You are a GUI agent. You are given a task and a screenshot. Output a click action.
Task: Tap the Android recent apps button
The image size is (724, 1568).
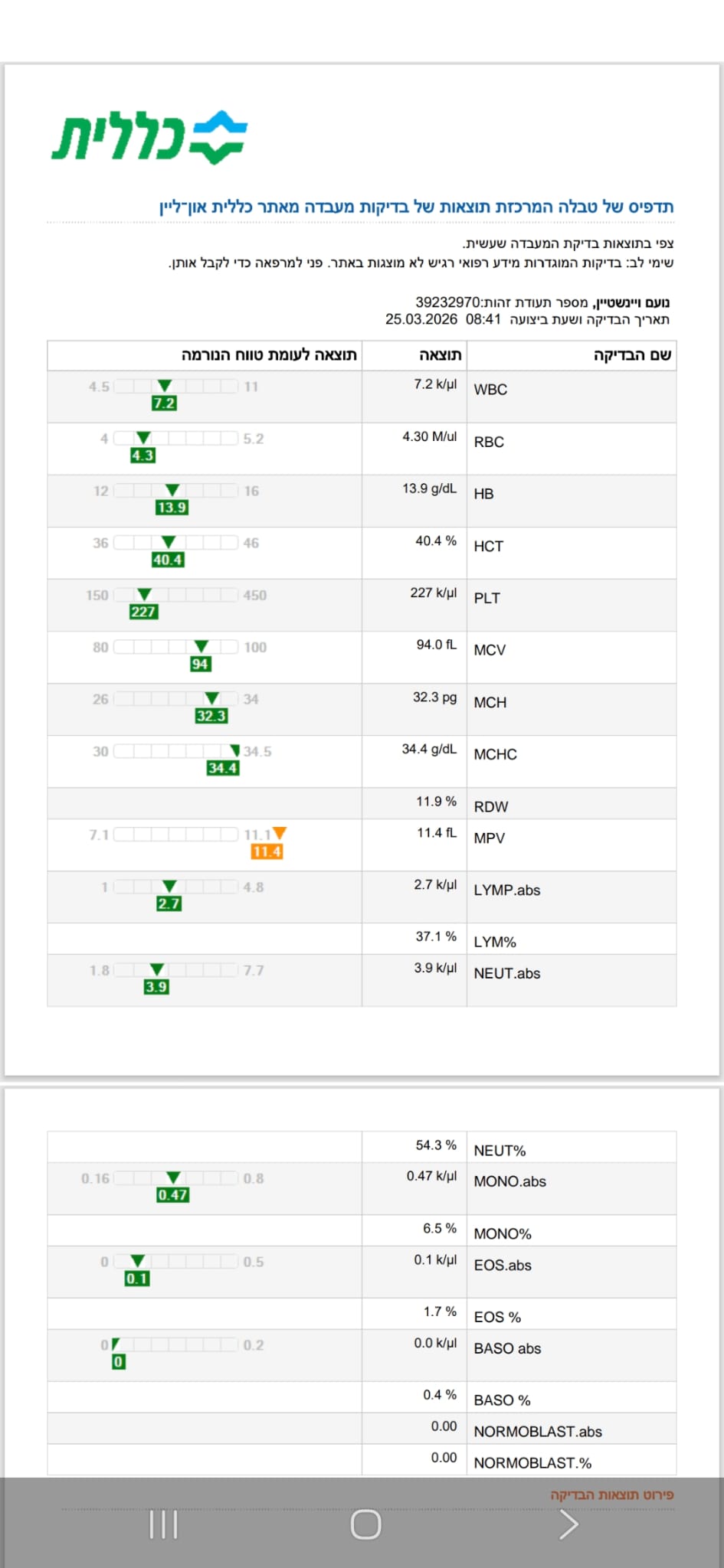coord(163,1524)
